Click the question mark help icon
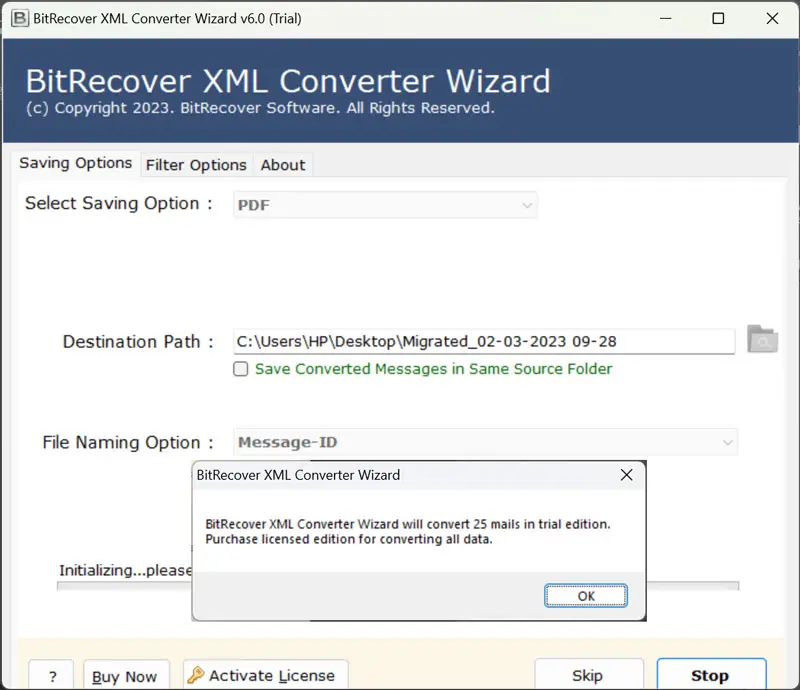This screenshot has width=800, height=690. [51, 676]
